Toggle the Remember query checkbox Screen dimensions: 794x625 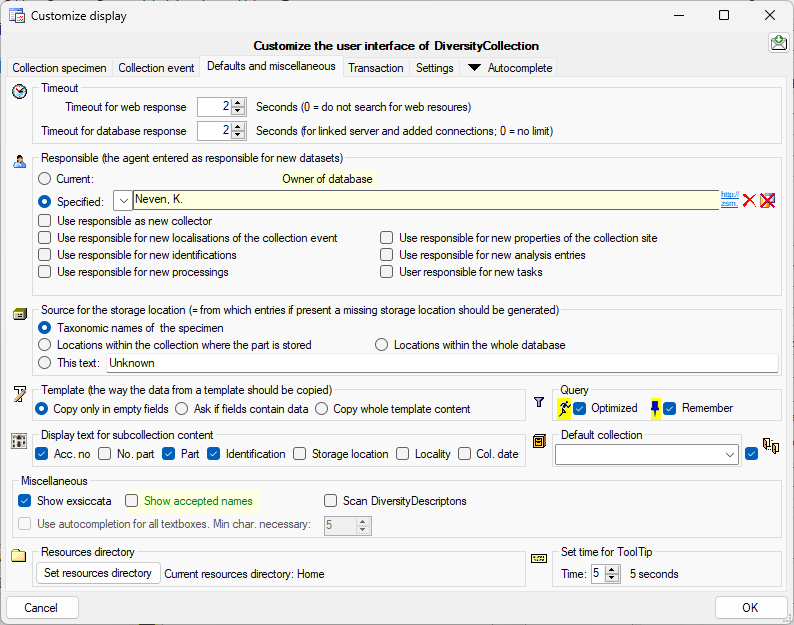point(670,408)
